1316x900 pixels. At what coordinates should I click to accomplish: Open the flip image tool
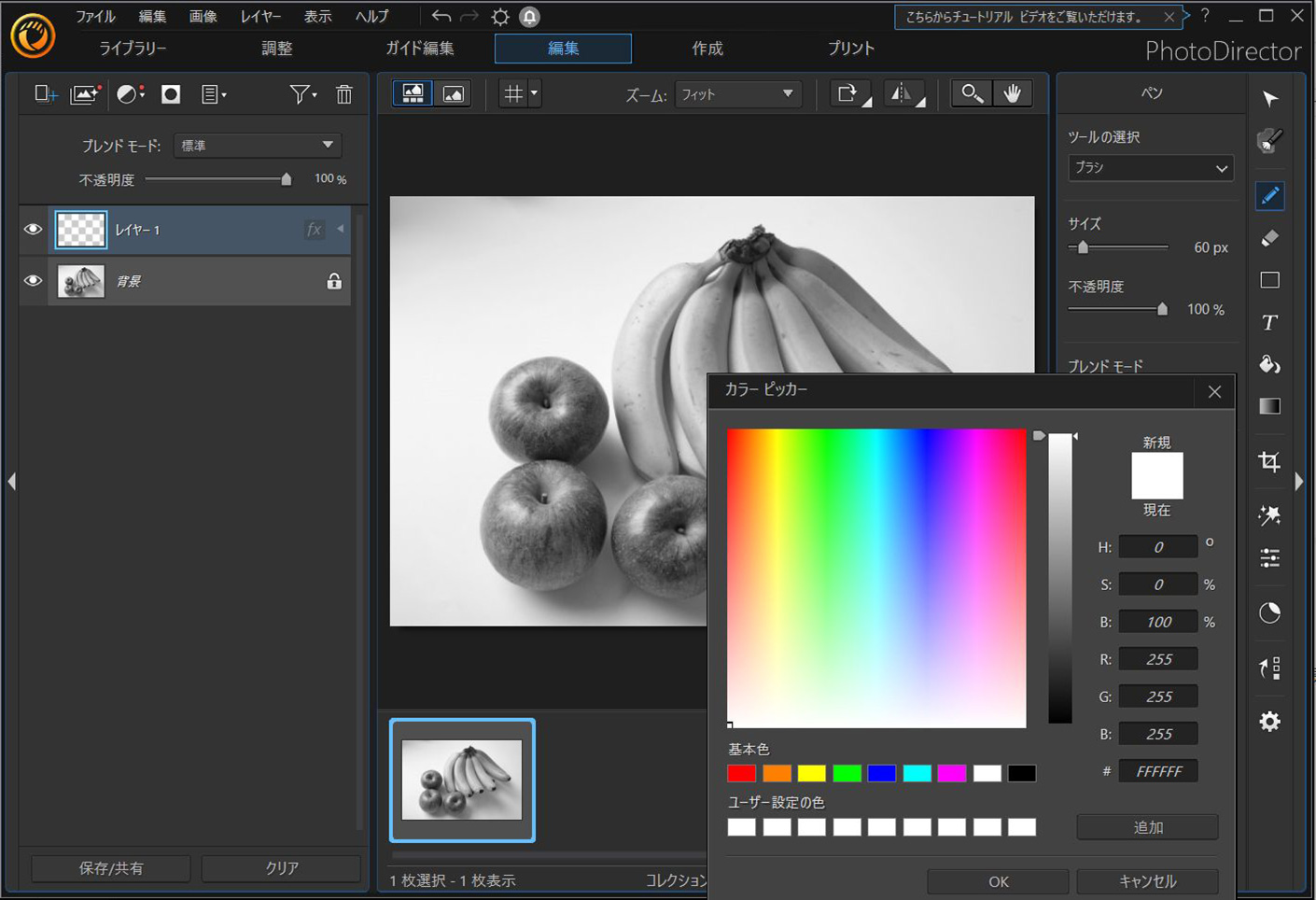(903, 93)
